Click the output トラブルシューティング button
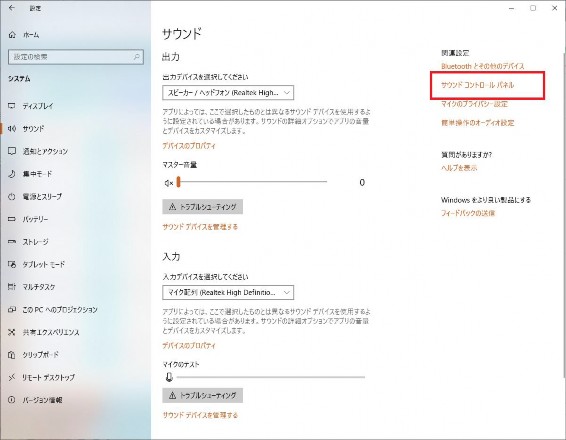566x440 pixels. tap(202, 207)
